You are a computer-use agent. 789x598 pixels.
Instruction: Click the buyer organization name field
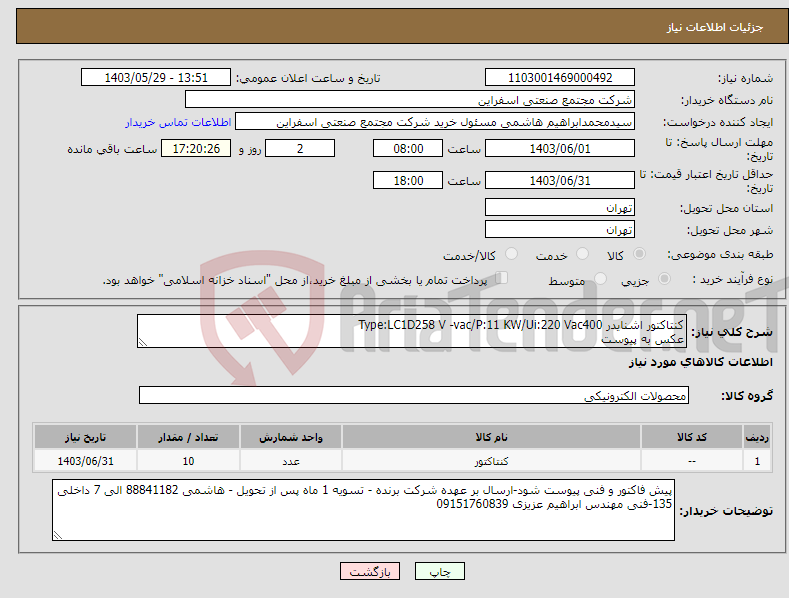410,100
